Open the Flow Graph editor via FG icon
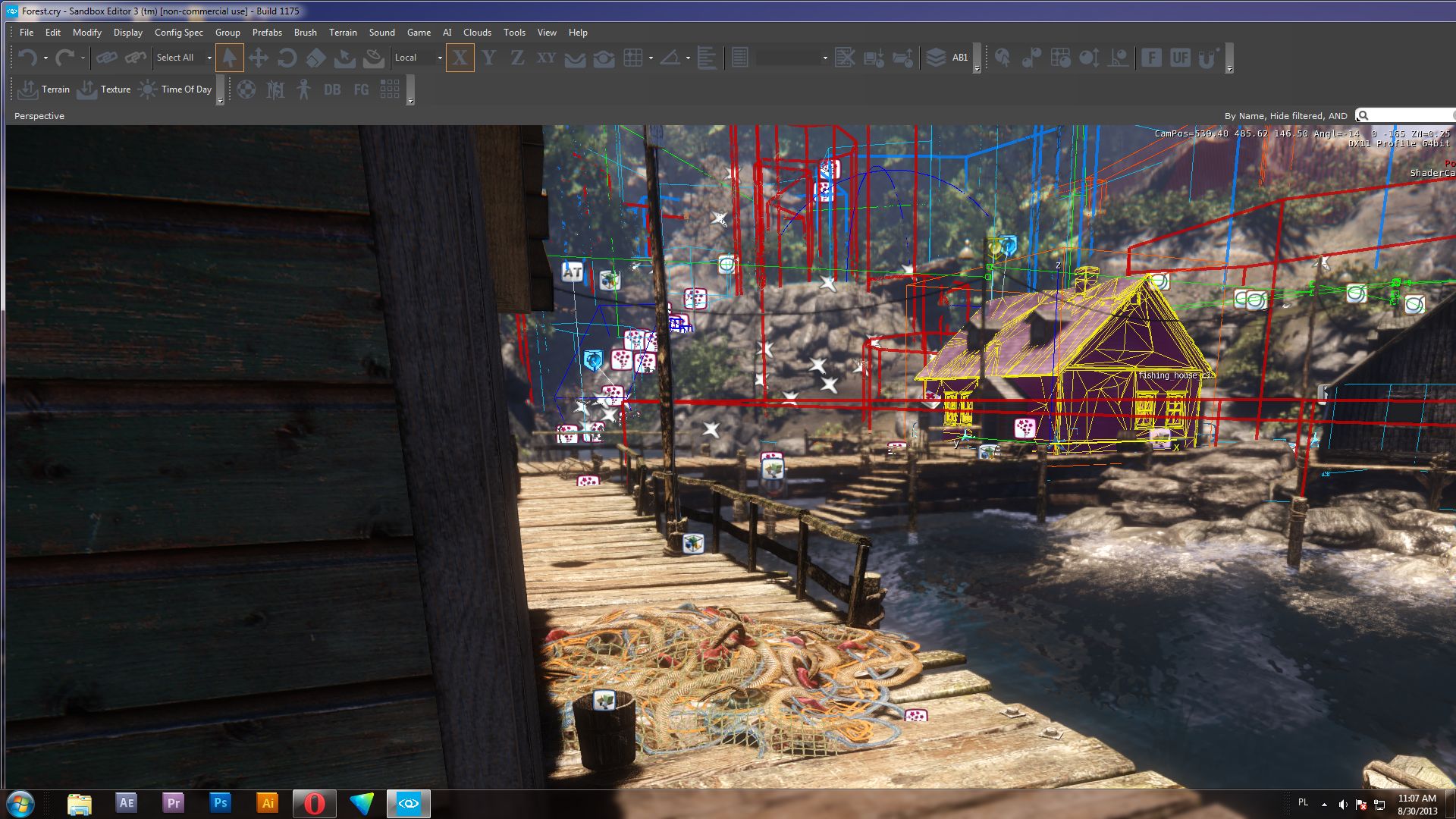Viewport: 1456px width, 819px height. coord(360,89)
